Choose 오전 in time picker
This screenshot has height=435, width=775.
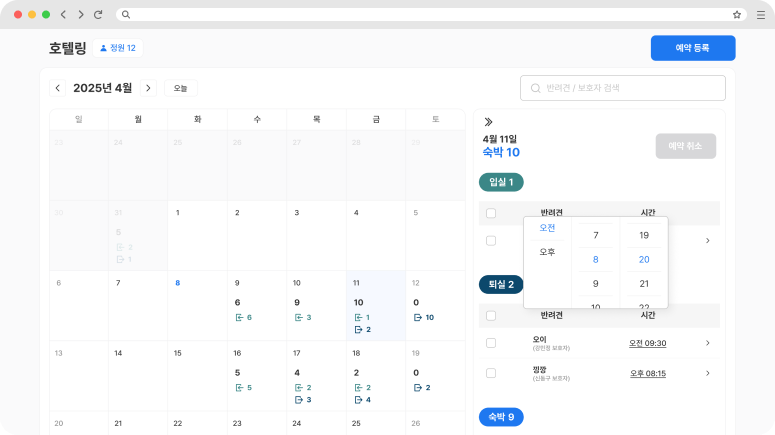tap(547, 228)
